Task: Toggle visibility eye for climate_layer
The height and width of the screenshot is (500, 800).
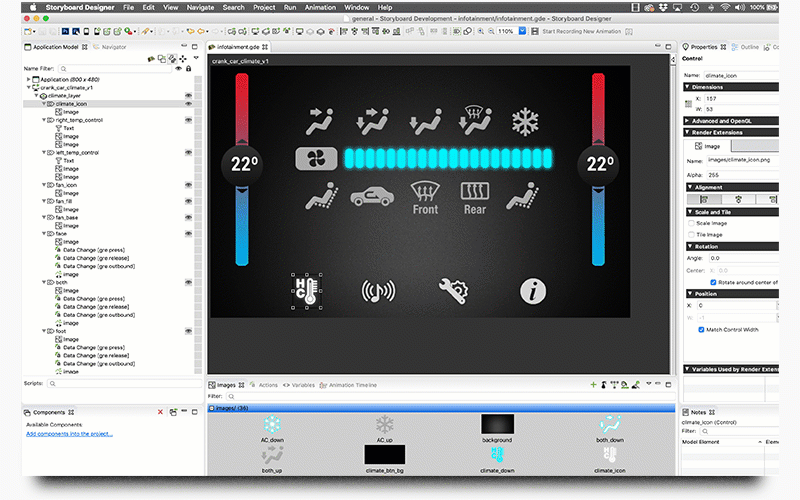Action: pos(188,95)
